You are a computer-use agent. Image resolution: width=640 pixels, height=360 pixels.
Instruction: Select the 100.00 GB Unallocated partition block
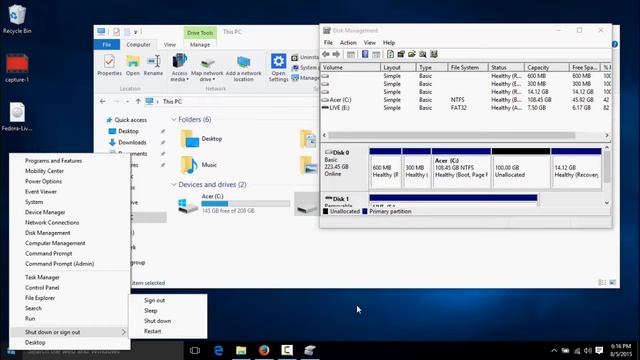(521, 168)
